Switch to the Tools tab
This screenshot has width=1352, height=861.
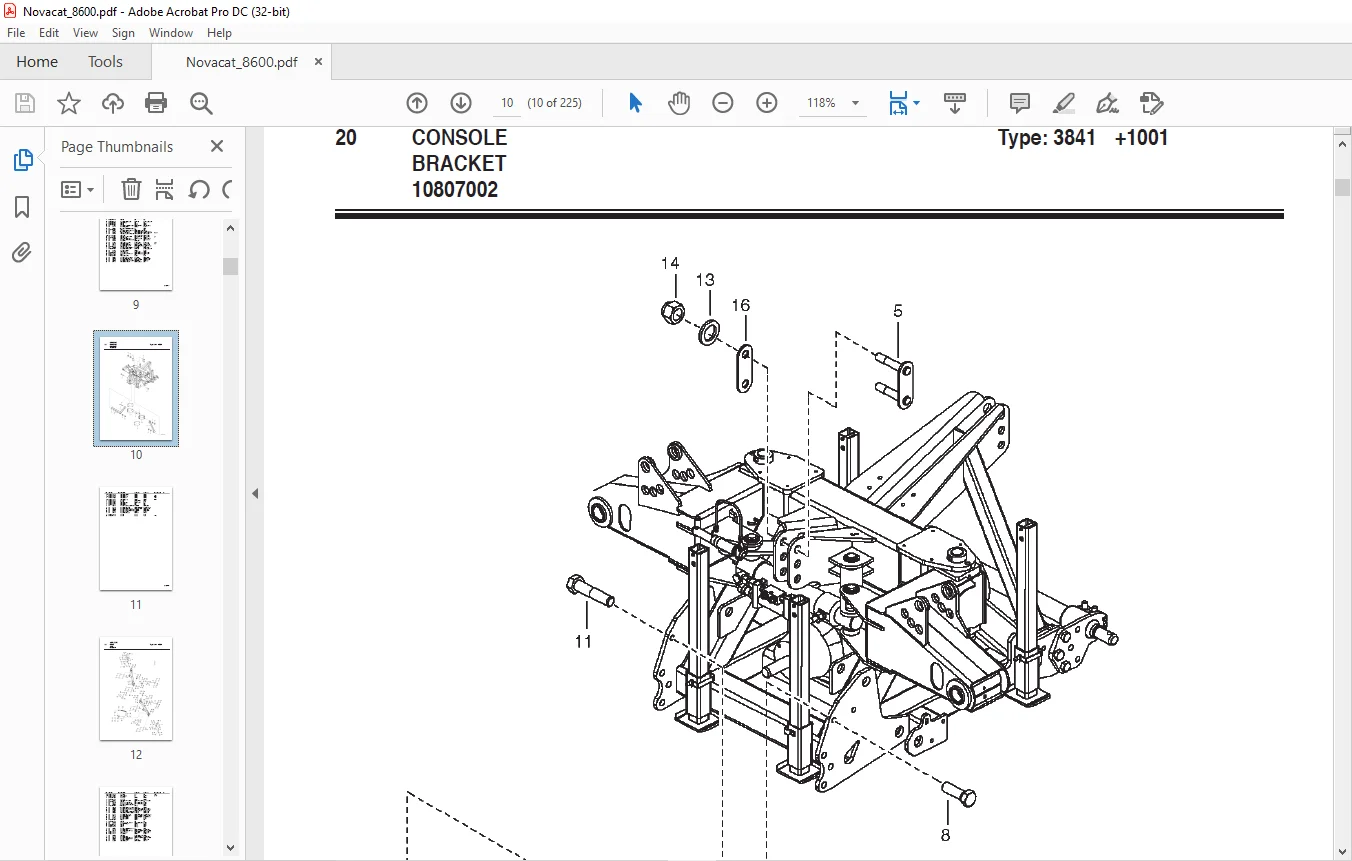(x=105, y=61)
